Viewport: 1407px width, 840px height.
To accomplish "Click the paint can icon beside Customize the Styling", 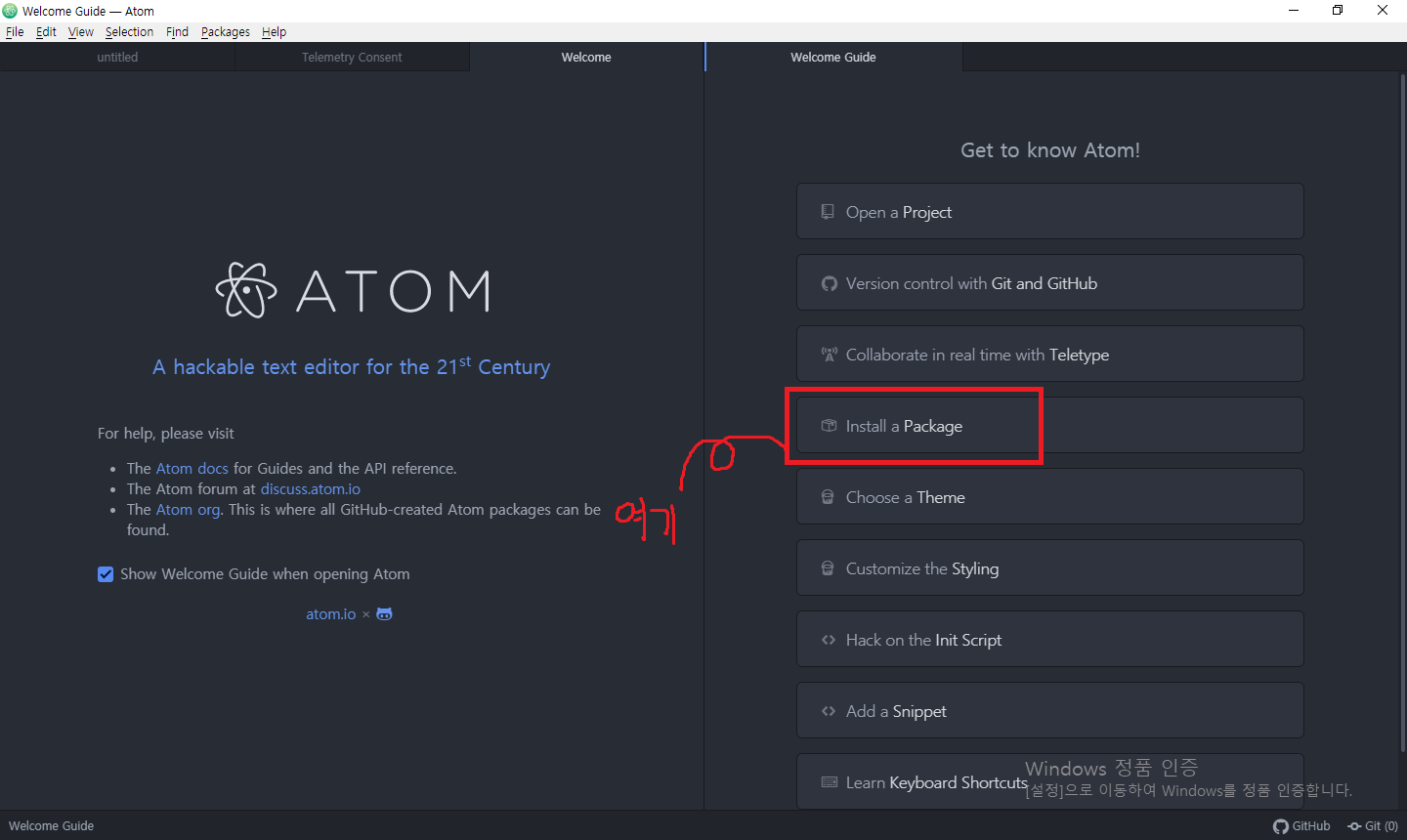I will coord(828,568).
